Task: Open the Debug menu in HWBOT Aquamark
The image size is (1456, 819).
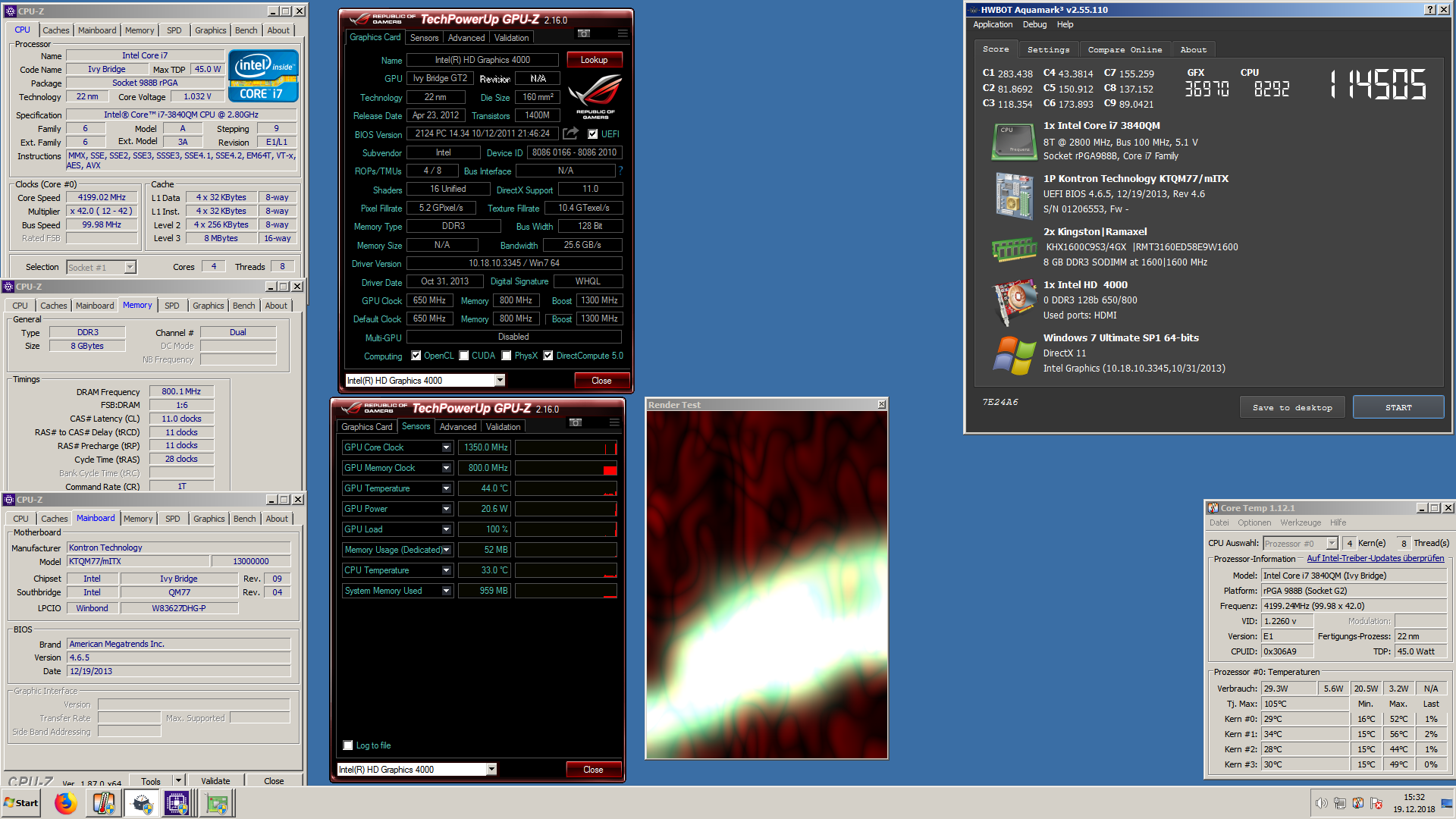Action: pos(1034,24)
